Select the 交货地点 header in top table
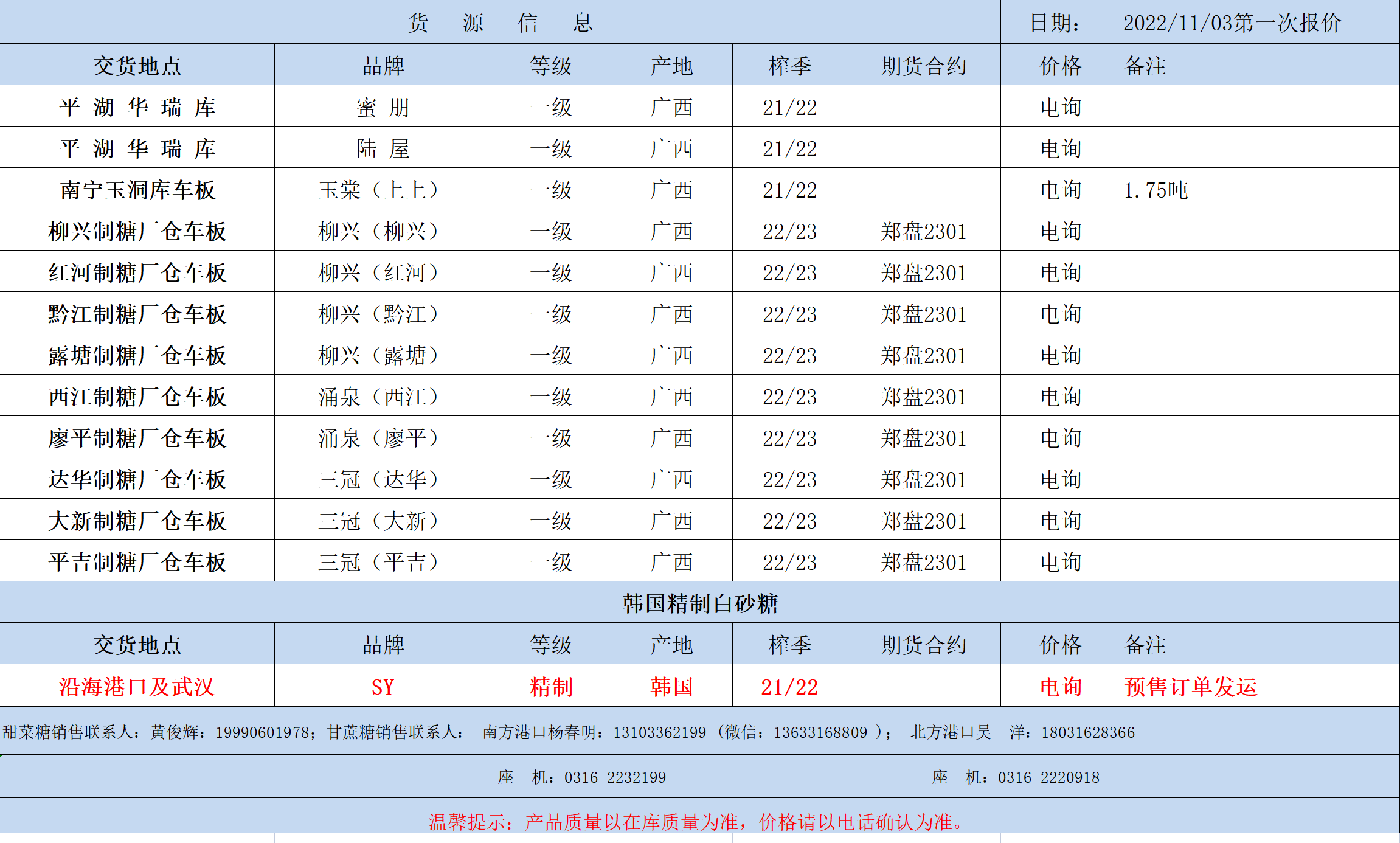The width and height of the screenshot is (1400, 843). pyautogui.click(x=137, y=66)
